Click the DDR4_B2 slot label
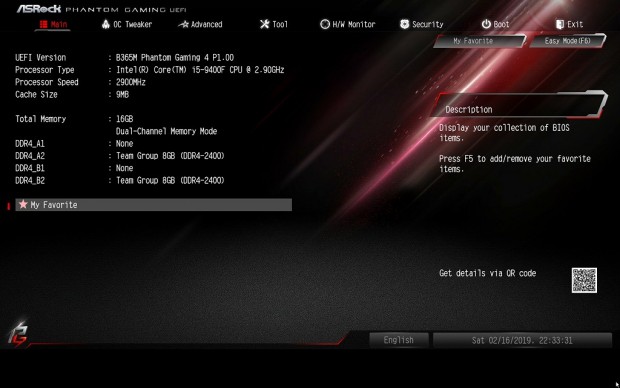The width and height of the screenshot is (620, 388). tap(30, 180)
